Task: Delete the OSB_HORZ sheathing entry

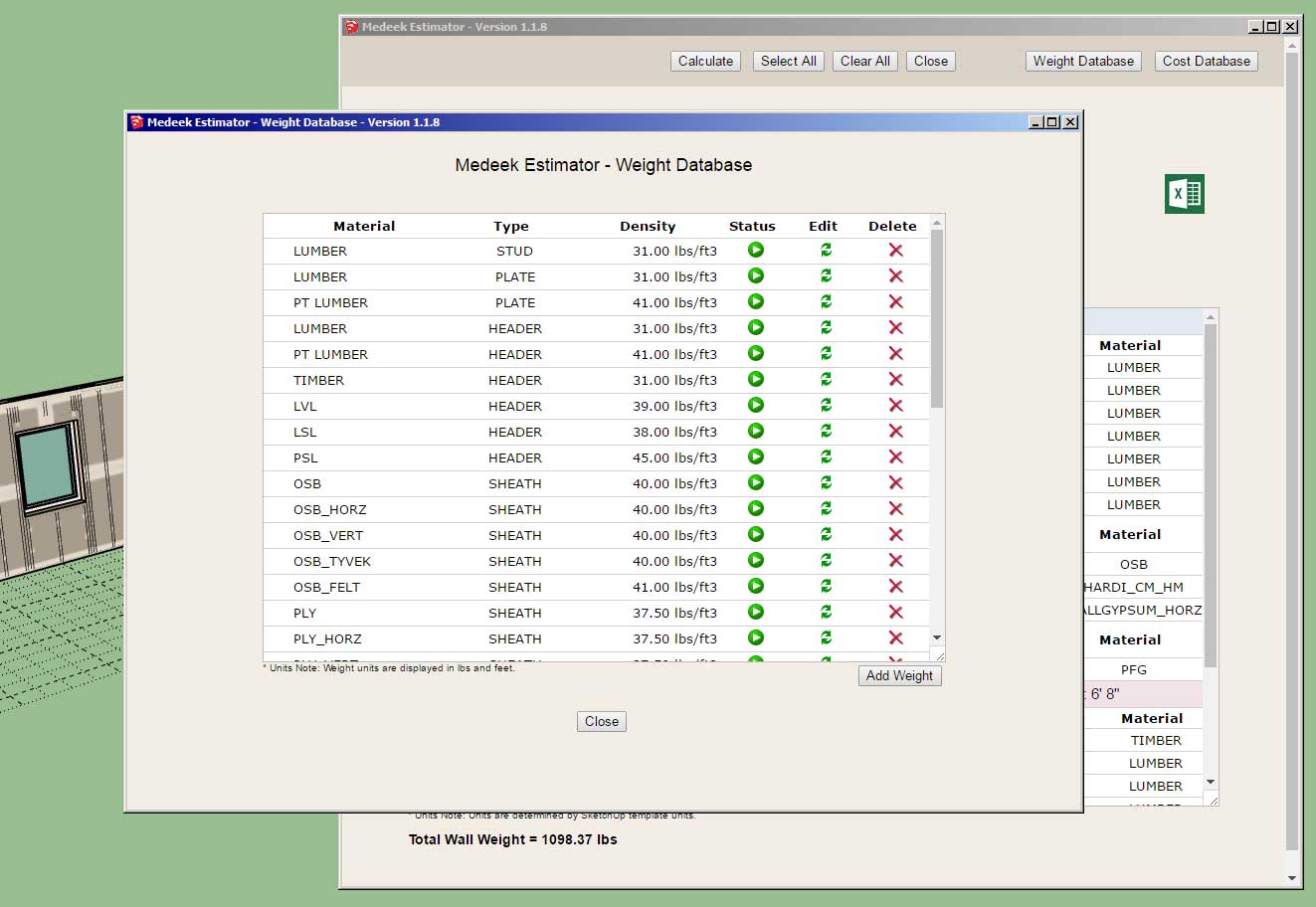Action: click(895, 509)
